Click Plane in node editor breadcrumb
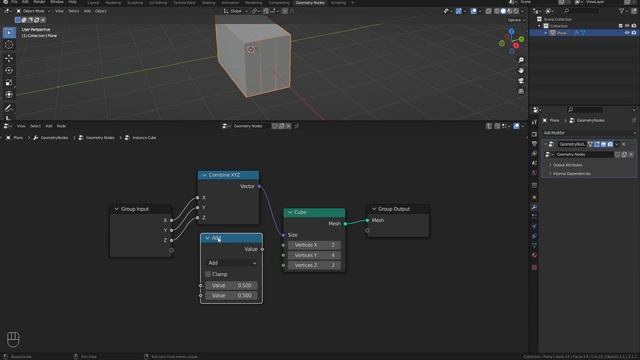This screenshot has height=360, width=640. pos(18,138)
